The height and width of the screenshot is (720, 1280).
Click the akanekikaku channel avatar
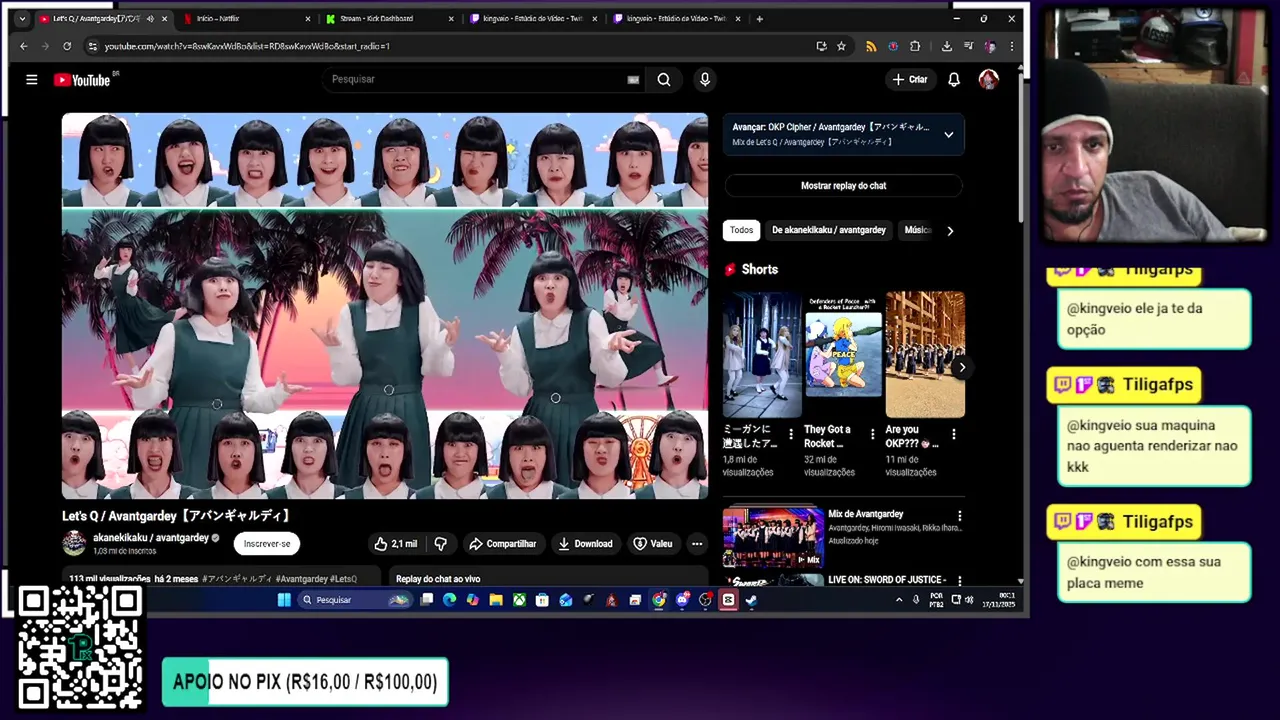pos(74,543)
